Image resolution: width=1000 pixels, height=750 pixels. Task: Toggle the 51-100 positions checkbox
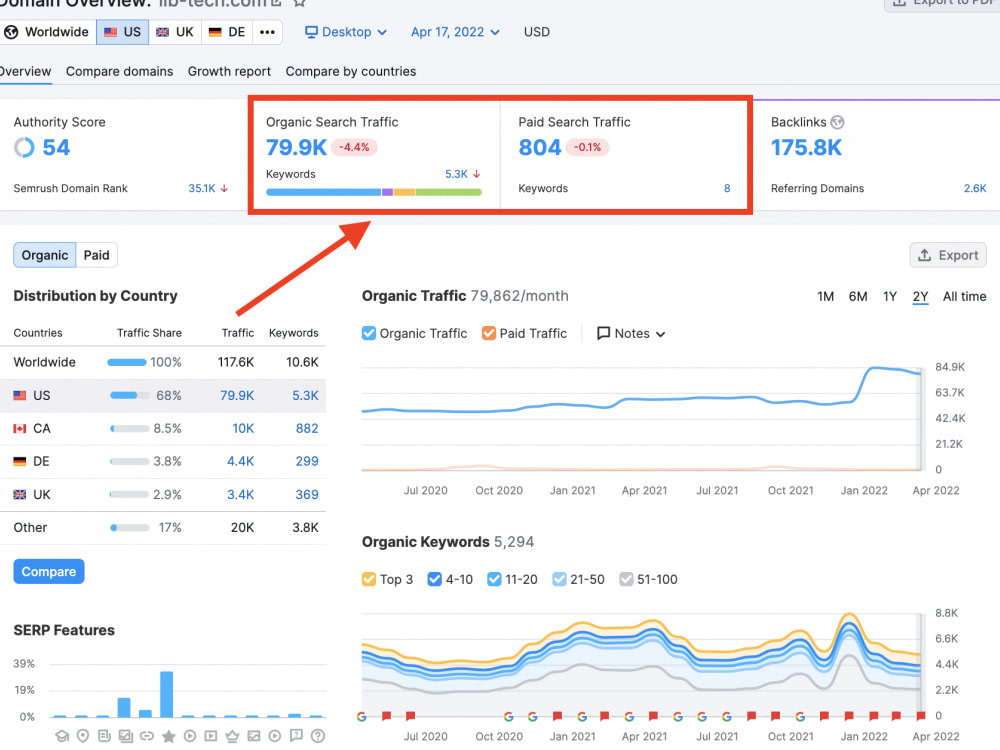tap(626, 579)
